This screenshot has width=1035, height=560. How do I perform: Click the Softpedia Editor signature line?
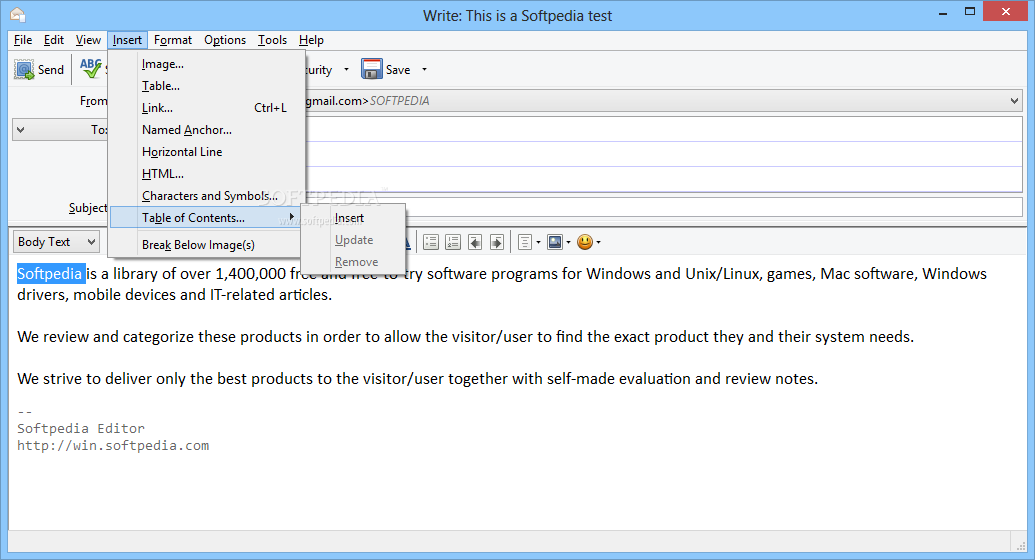81,429
